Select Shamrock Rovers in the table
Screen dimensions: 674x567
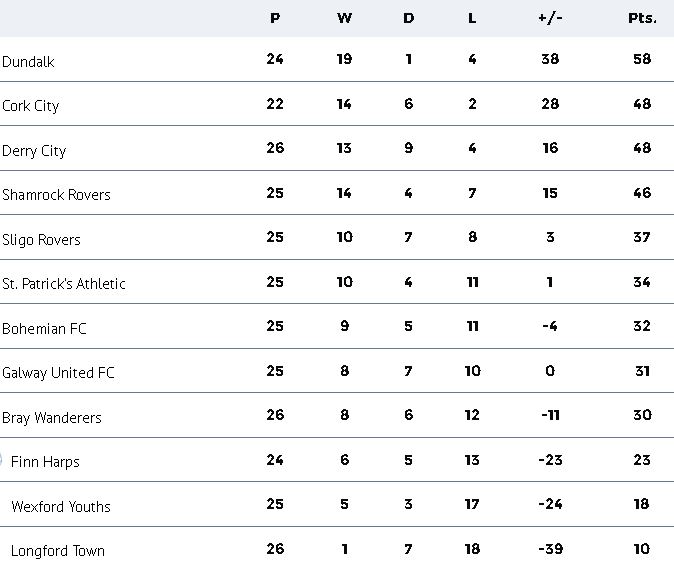56,195
